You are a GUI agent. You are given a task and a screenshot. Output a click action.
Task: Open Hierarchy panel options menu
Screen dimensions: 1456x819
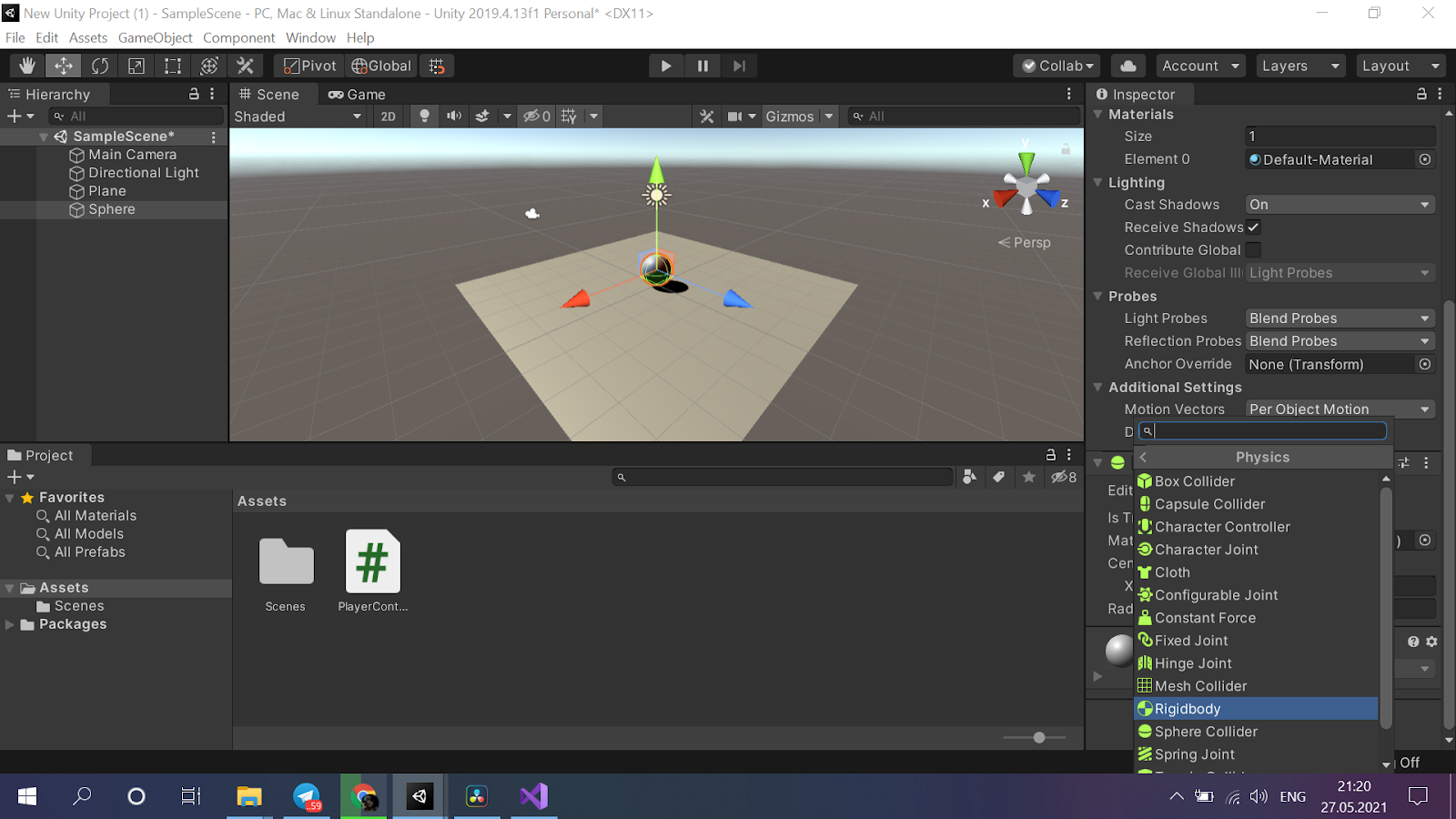[x=212, y=94]
